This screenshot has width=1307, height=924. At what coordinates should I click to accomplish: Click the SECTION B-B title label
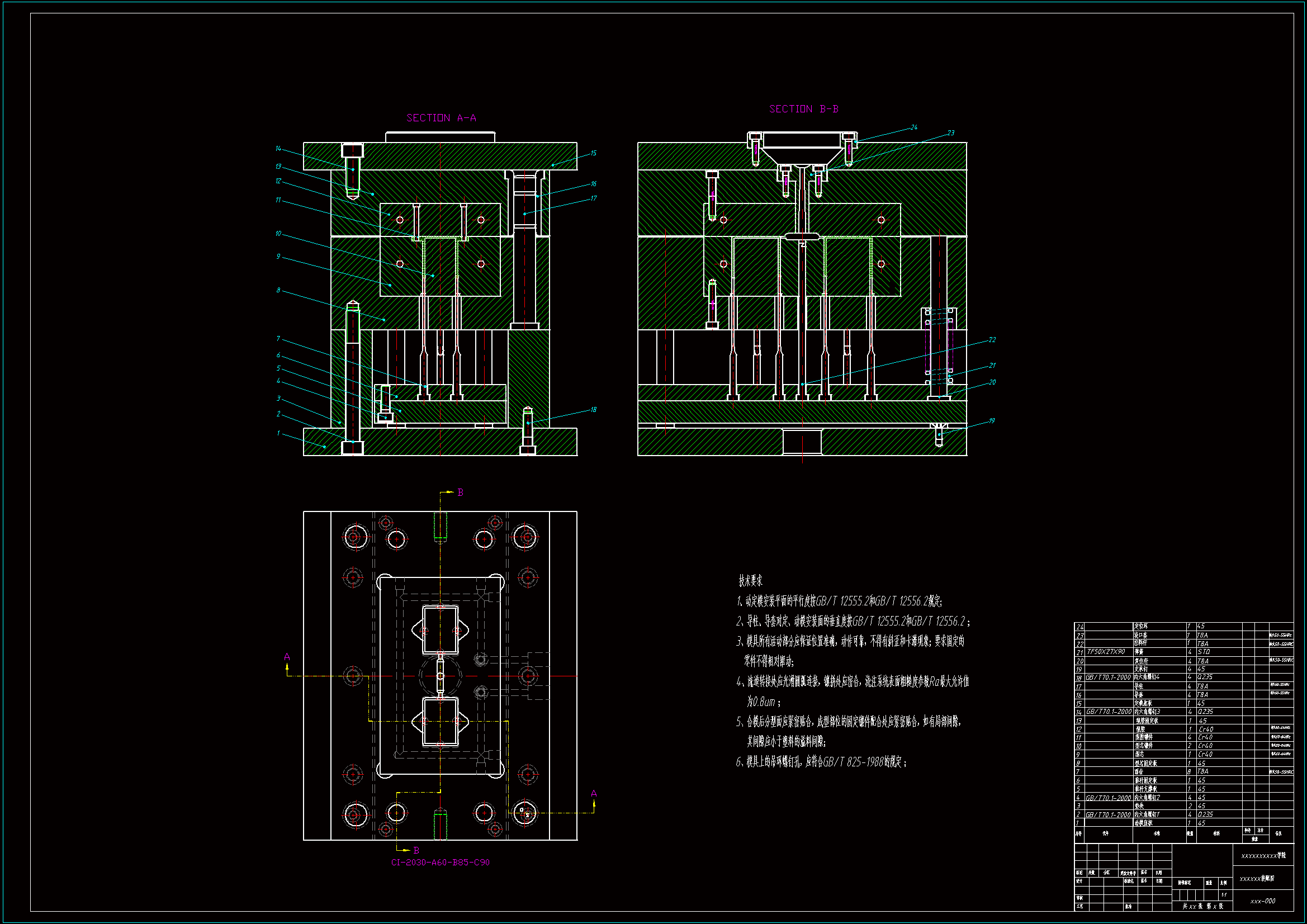point(803,109)
